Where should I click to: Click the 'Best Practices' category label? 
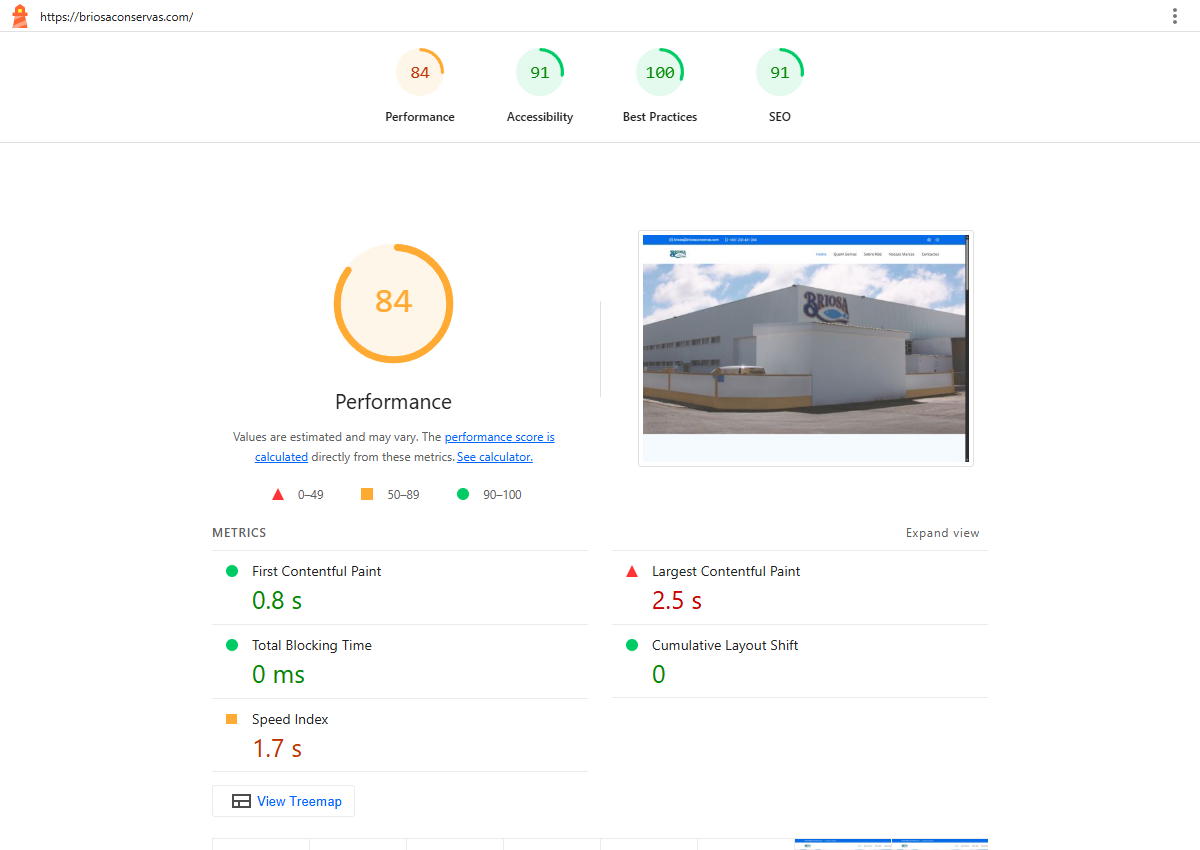point(660,117)
